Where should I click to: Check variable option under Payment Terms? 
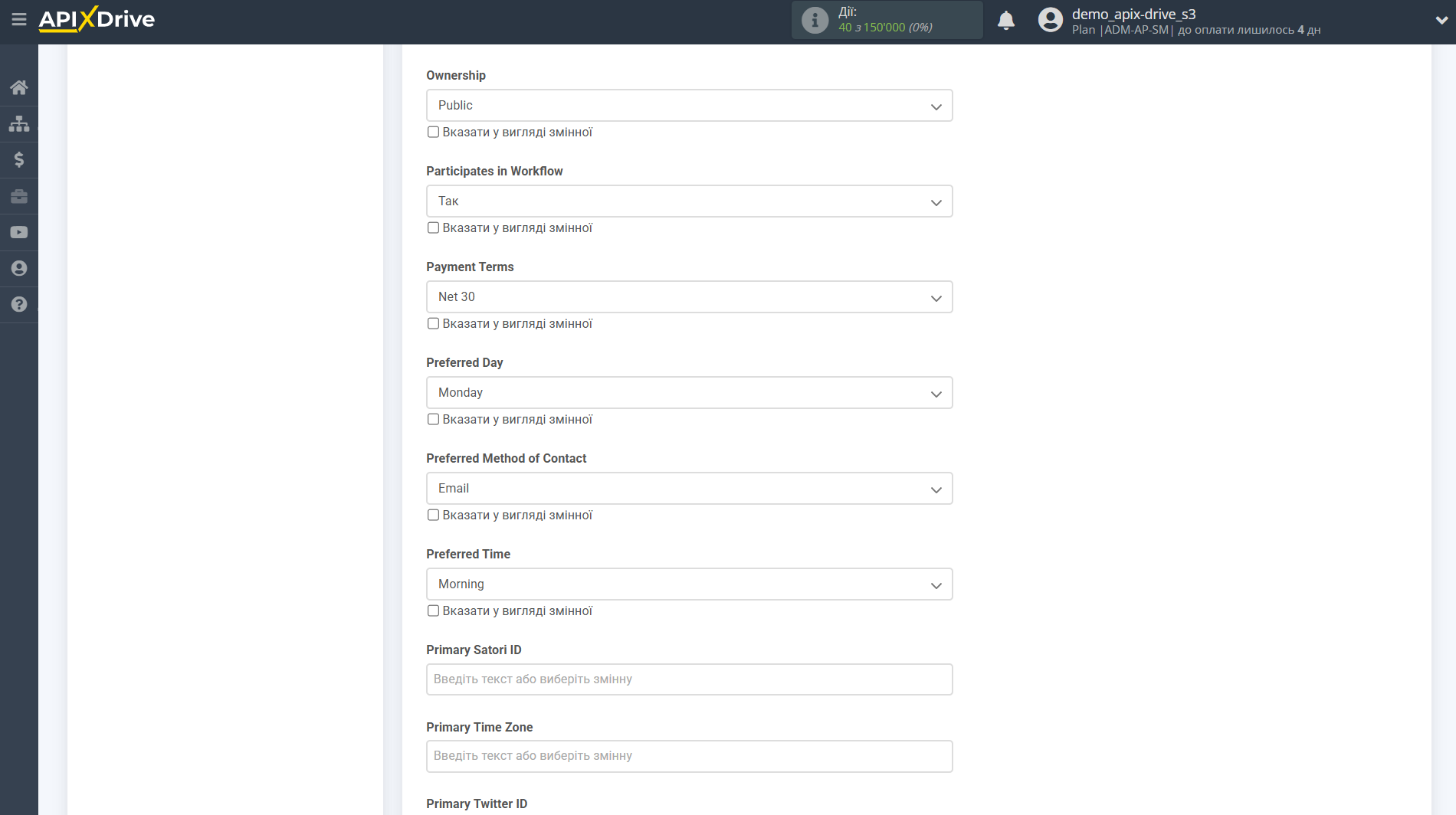coord(433,323)
